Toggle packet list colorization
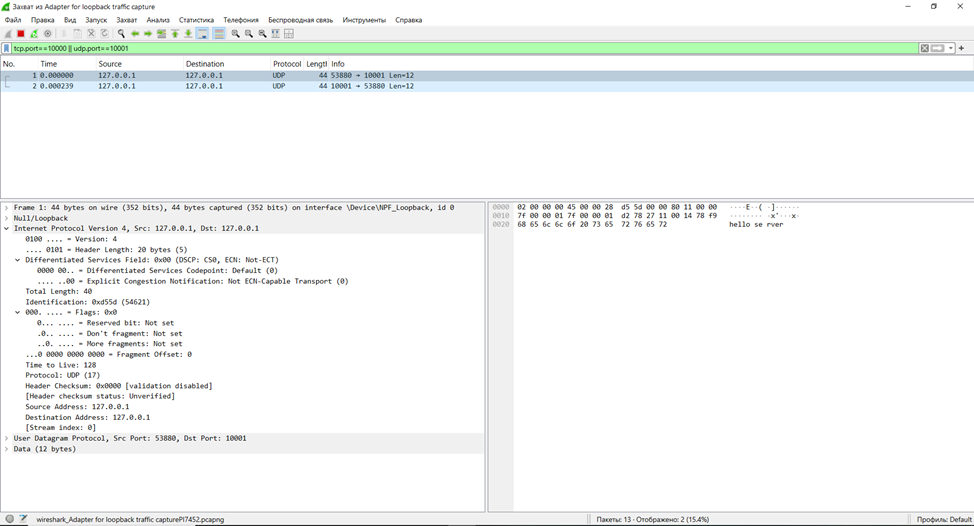 [x=219, y=34]
